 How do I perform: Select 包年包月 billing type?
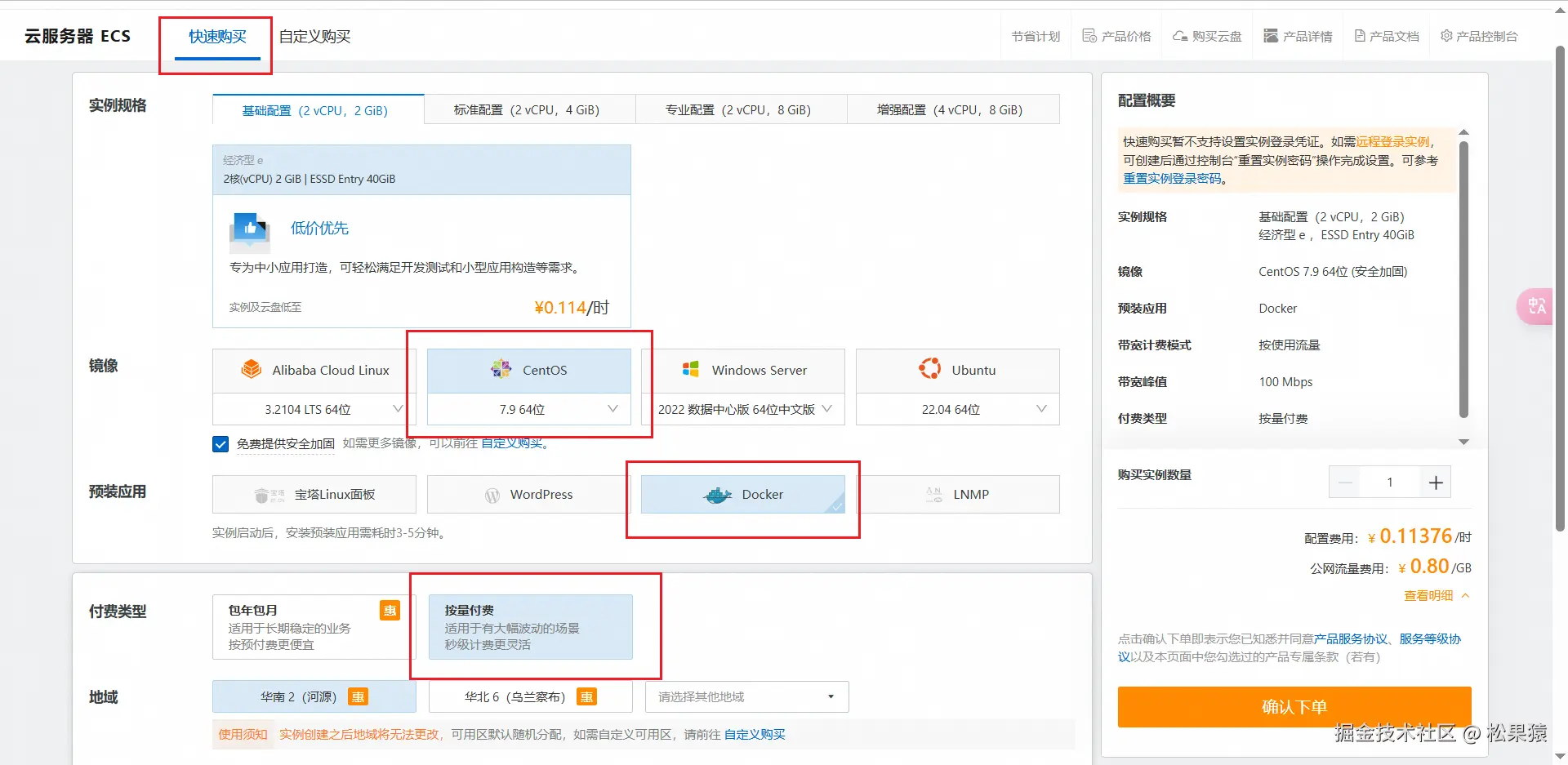click(314, 627)
